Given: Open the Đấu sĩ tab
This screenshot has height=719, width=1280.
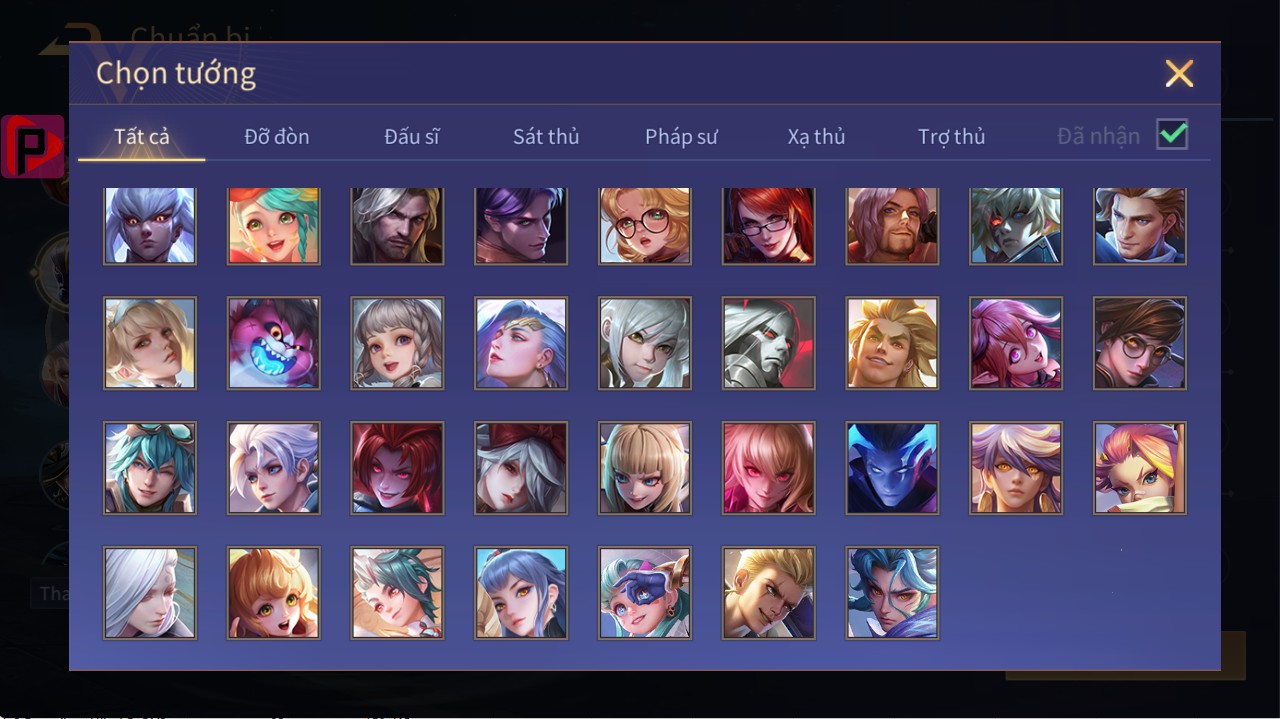Looking at the screenshot, I should click(412, 137).
